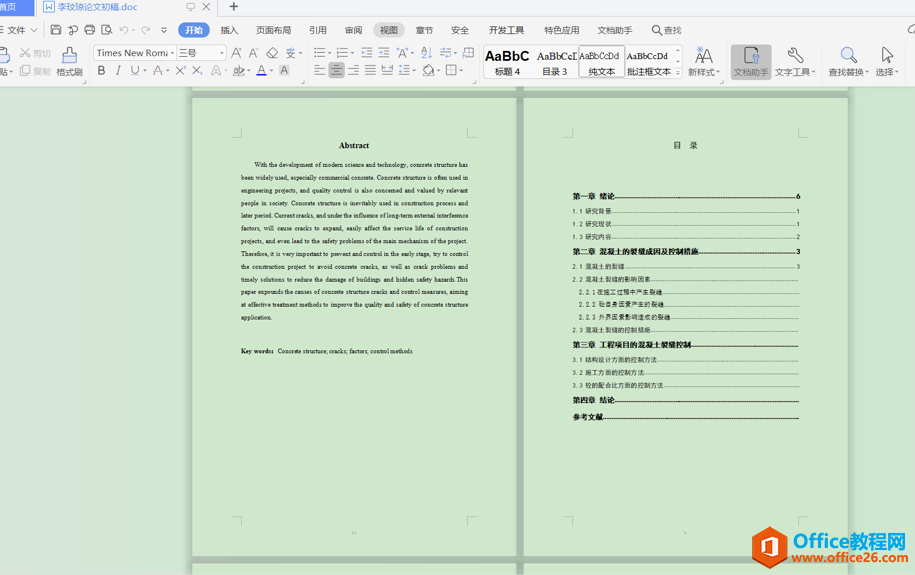Toggle center alignment button
Image resolution: width=915 pixels, height=575 pixels.
click(336, 70)
